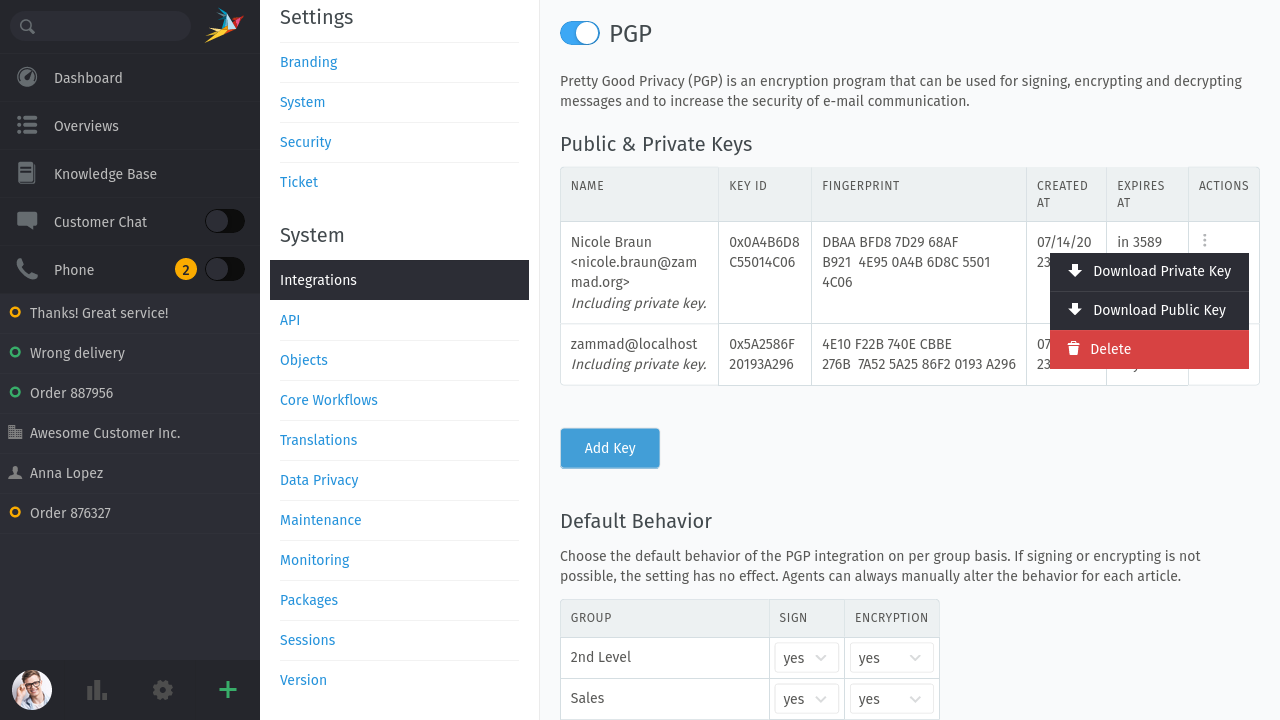Open the reports bar-chart icon
The image size is (1280, 720).
(96, 690)
